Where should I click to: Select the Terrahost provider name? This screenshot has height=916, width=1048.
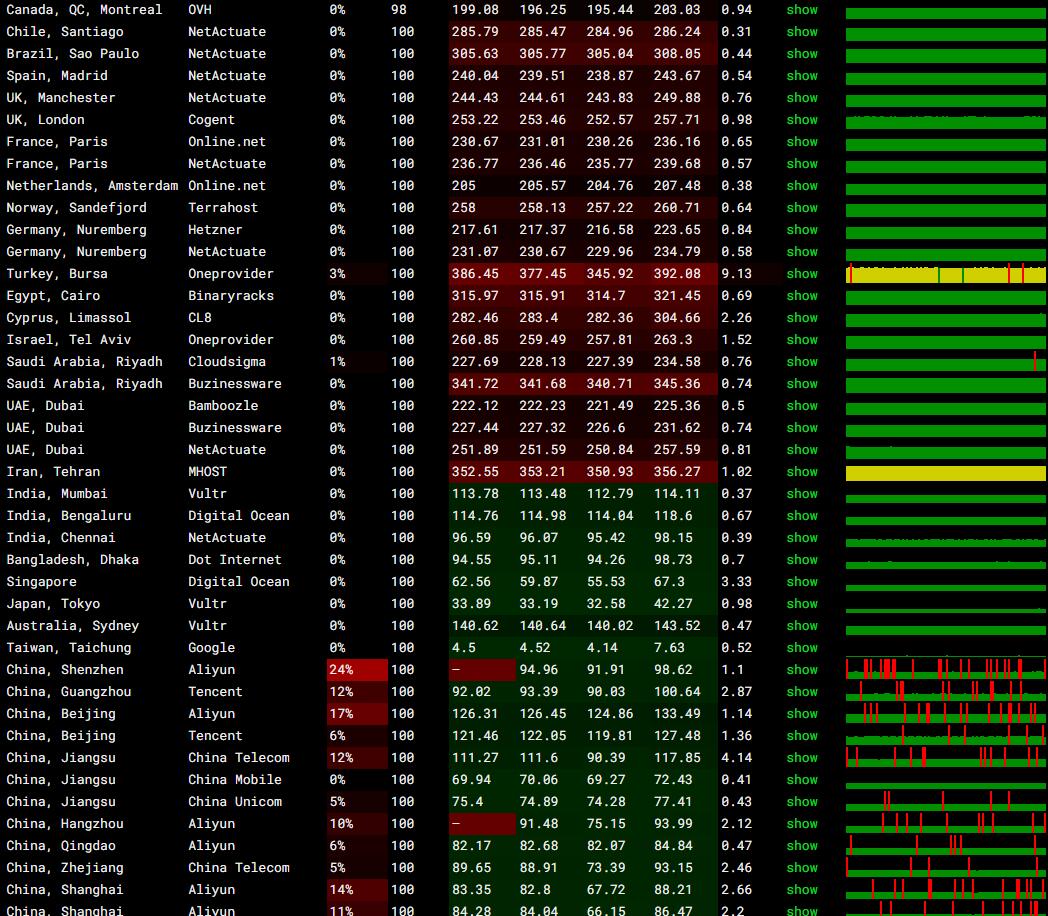(223, 208)
